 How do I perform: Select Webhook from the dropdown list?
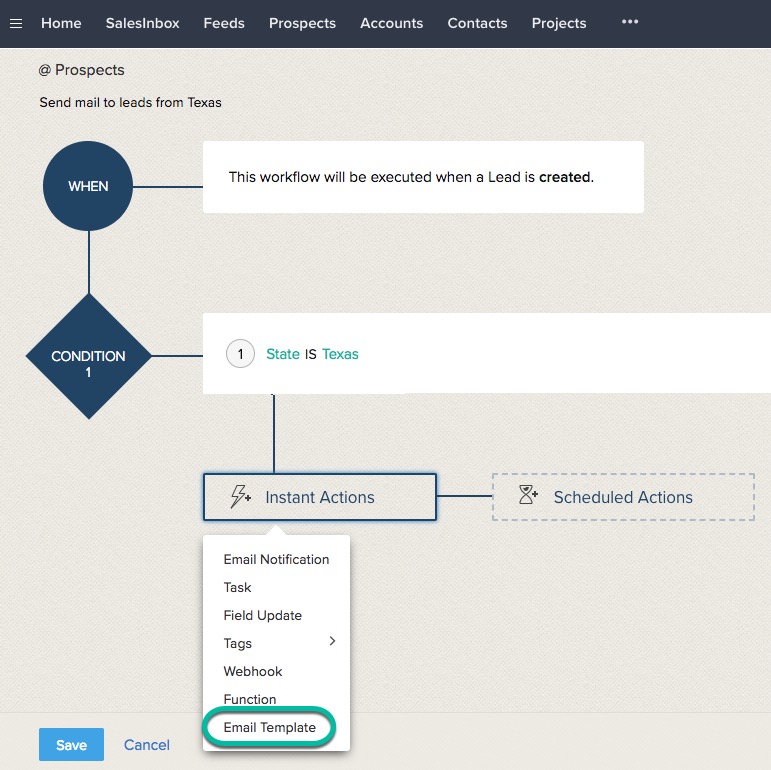pos(253,671)
